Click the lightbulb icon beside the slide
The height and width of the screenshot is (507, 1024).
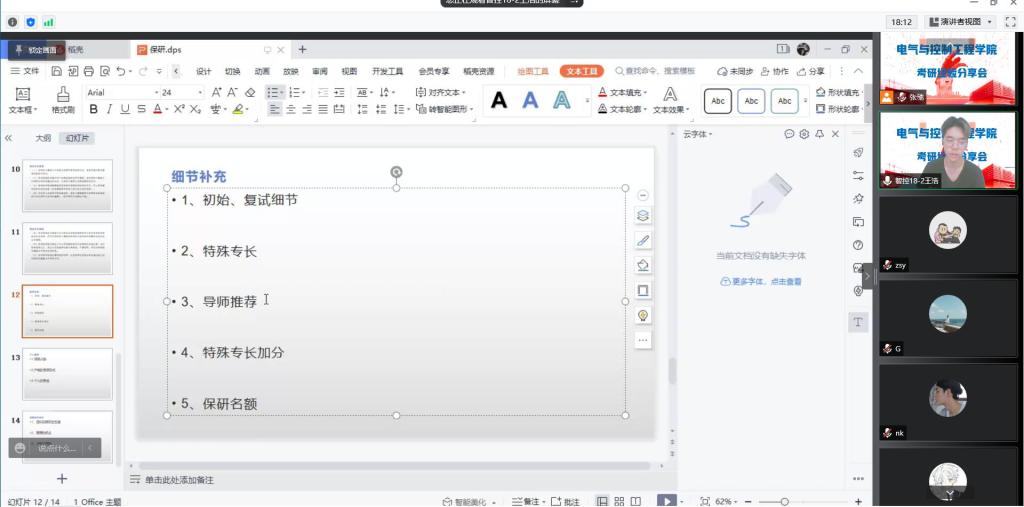click(x=643, y=315)
